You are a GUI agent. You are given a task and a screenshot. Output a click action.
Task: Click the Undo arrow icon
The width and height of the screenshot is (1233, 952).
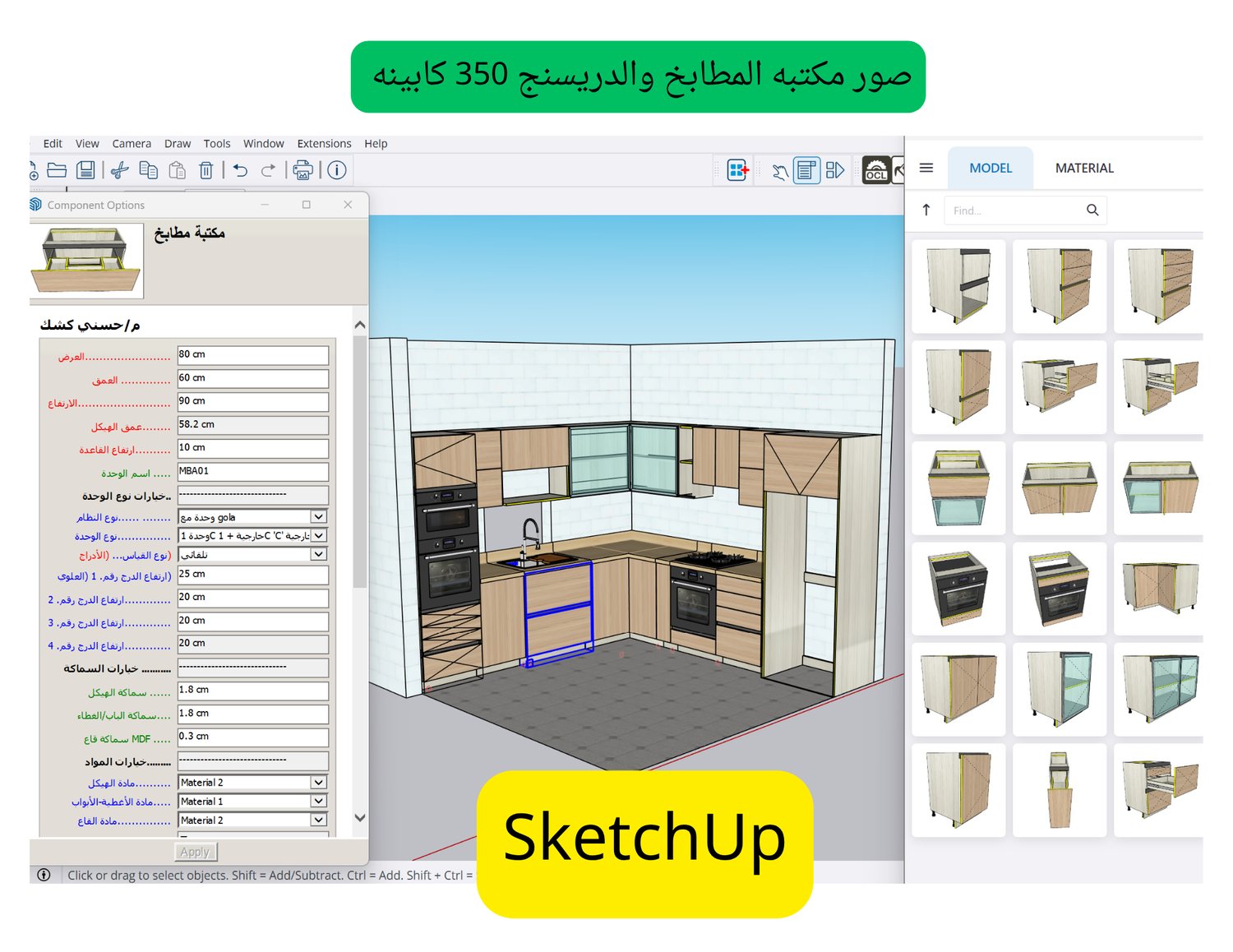pyautogui.click(x=240, y=170)
